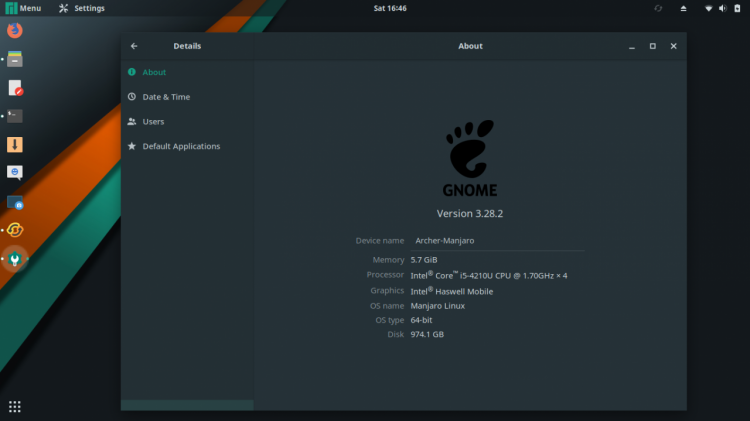Click the Details header title
The height and width of the screenshot is (421, 750).
pyautogui.click(x=187, y=46)
